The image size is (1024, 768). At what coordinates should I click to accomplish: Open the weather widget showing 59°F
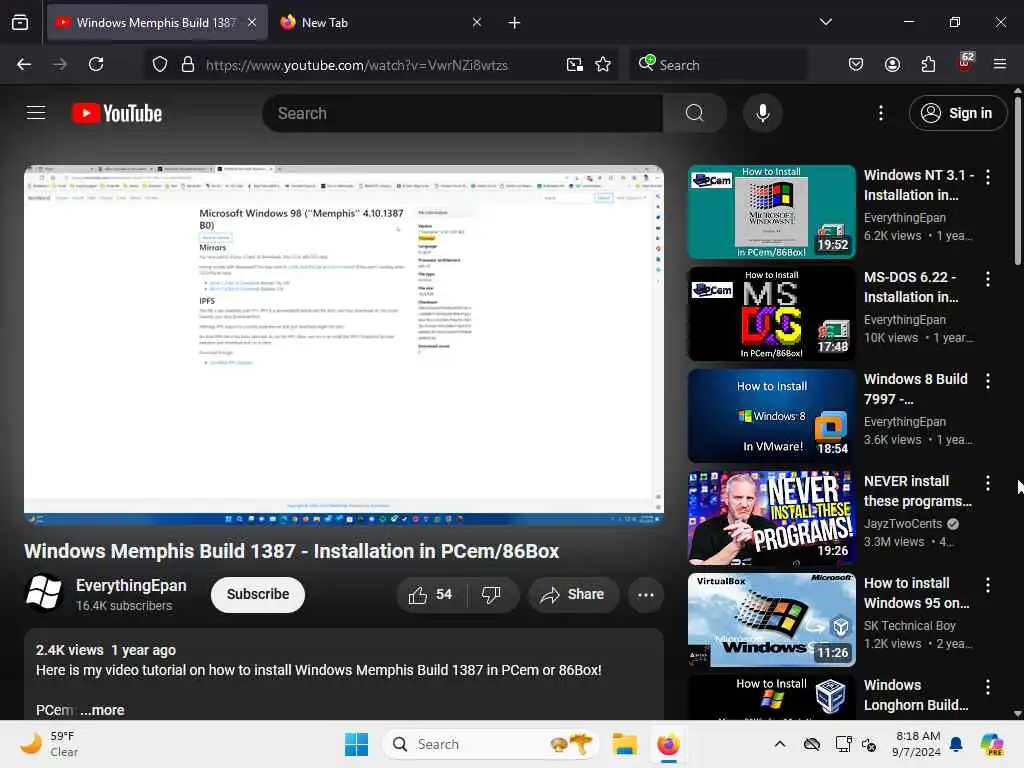click(x=49, y=744)
